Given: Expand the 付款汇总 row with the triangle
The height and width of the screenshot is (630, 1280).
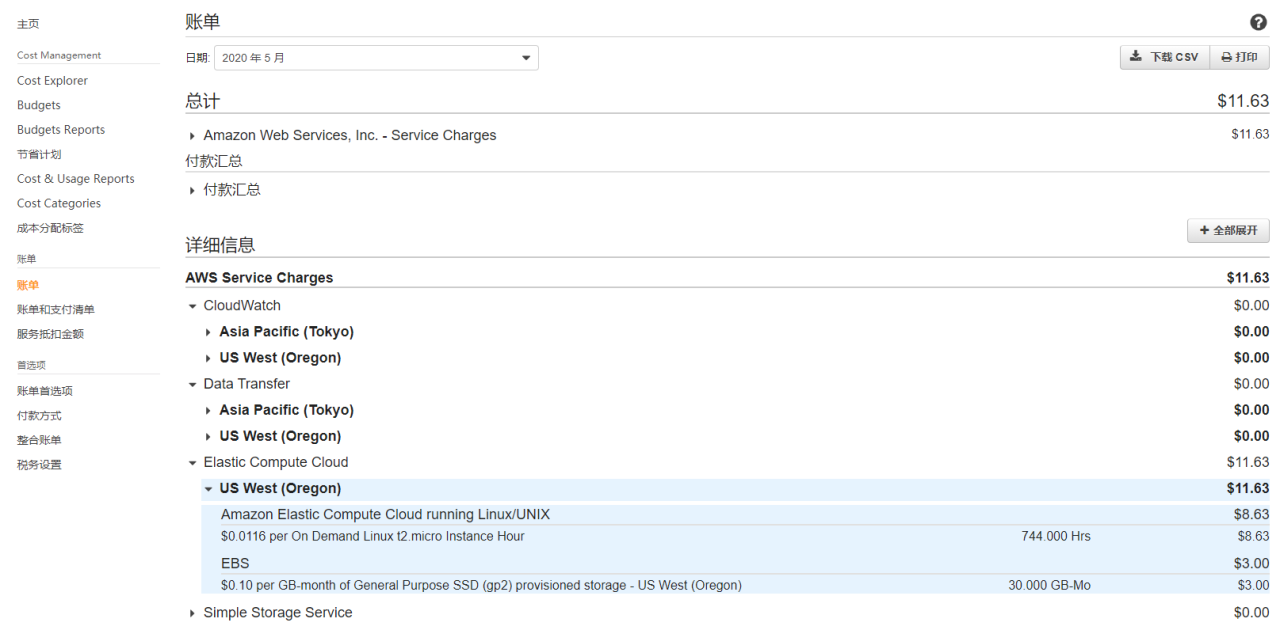Looking at the screenshot, I should point(192,190).
